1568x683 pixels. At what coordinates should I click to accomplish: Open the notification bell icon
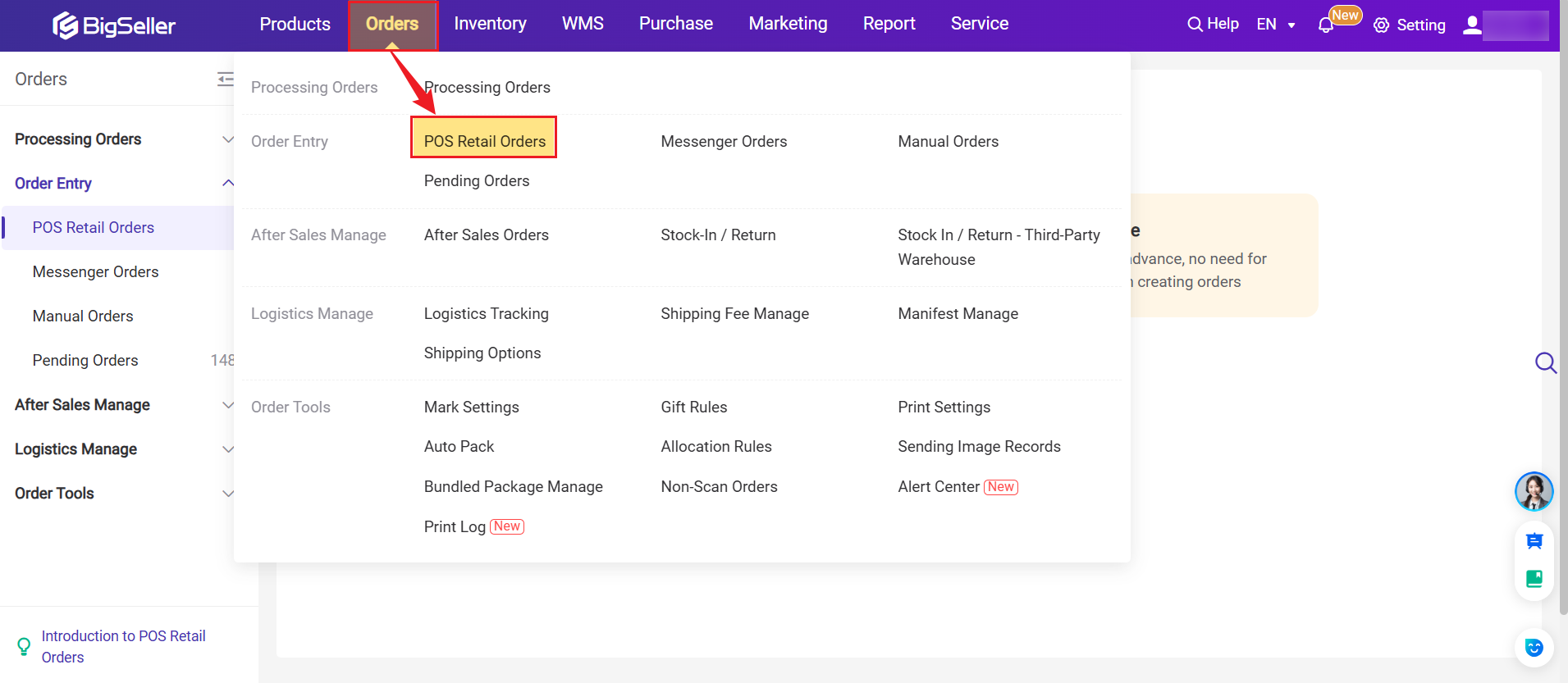1325,25
